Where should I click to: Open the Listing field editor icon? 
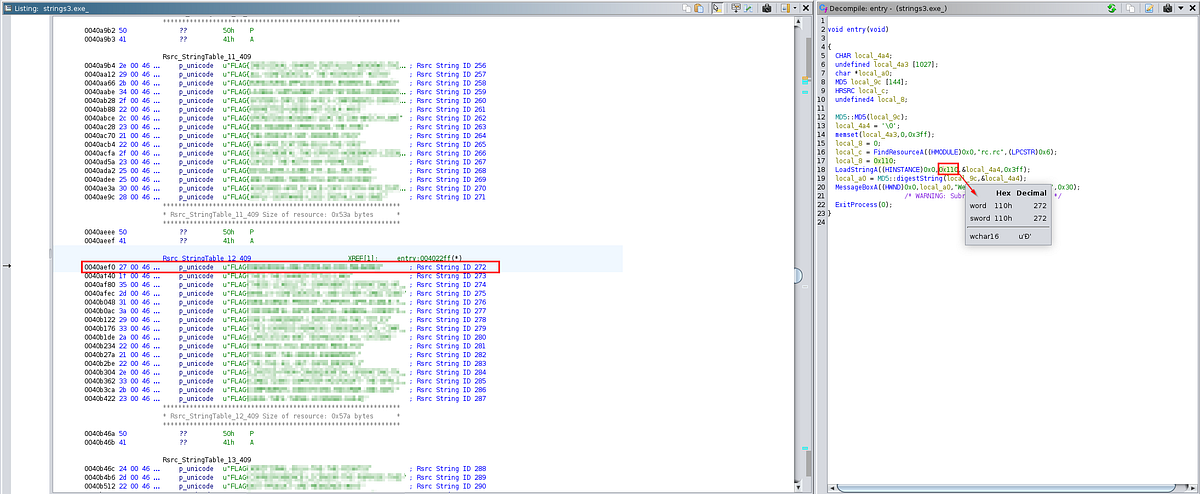click(x=736, y=7)
